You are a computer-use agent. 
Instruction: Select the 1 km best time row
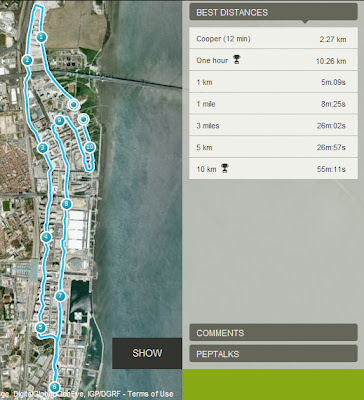pos(273,82)
